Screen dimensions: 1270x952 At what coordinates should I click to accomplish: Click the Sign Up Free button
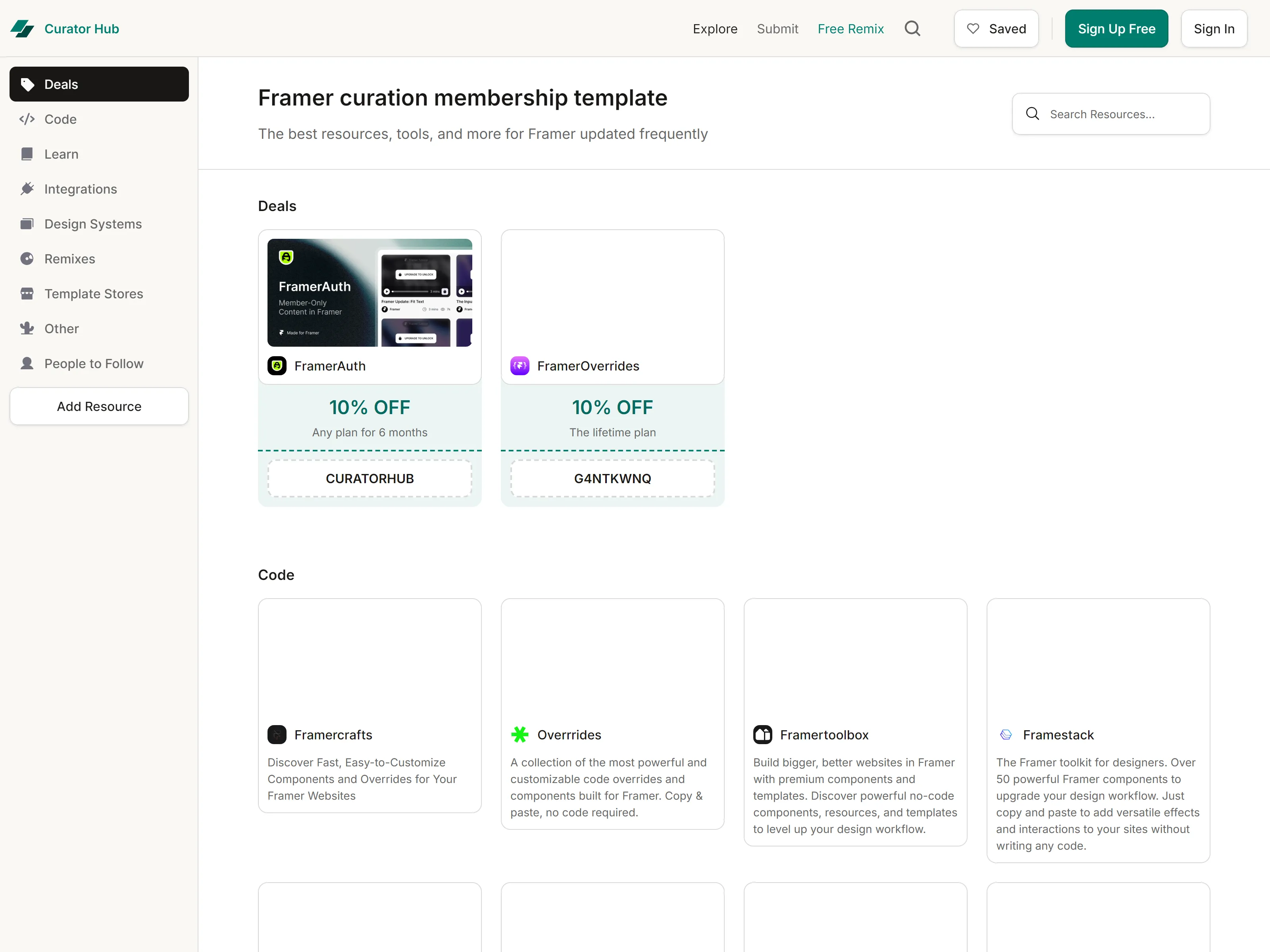coord(1116,29)
